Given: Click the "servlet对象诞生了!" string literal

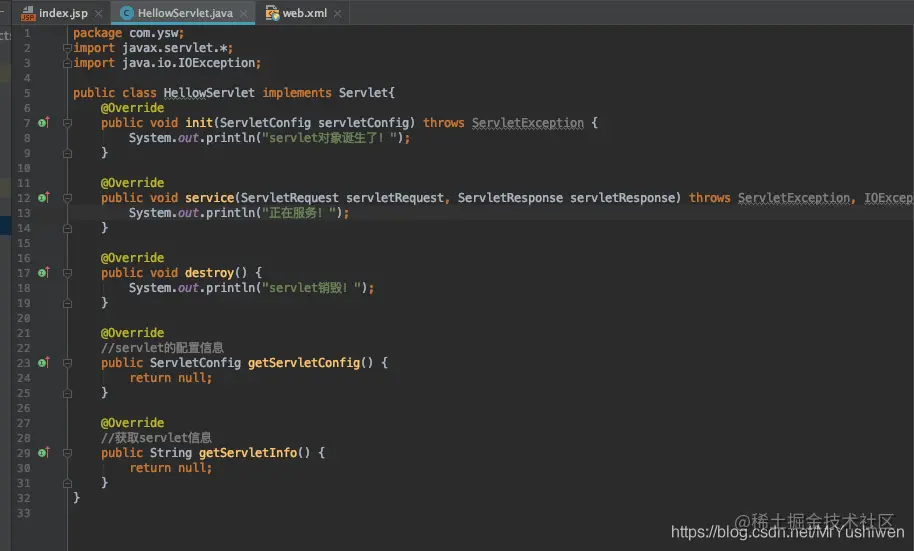Looking at the screenshot, I should (329, 138).
